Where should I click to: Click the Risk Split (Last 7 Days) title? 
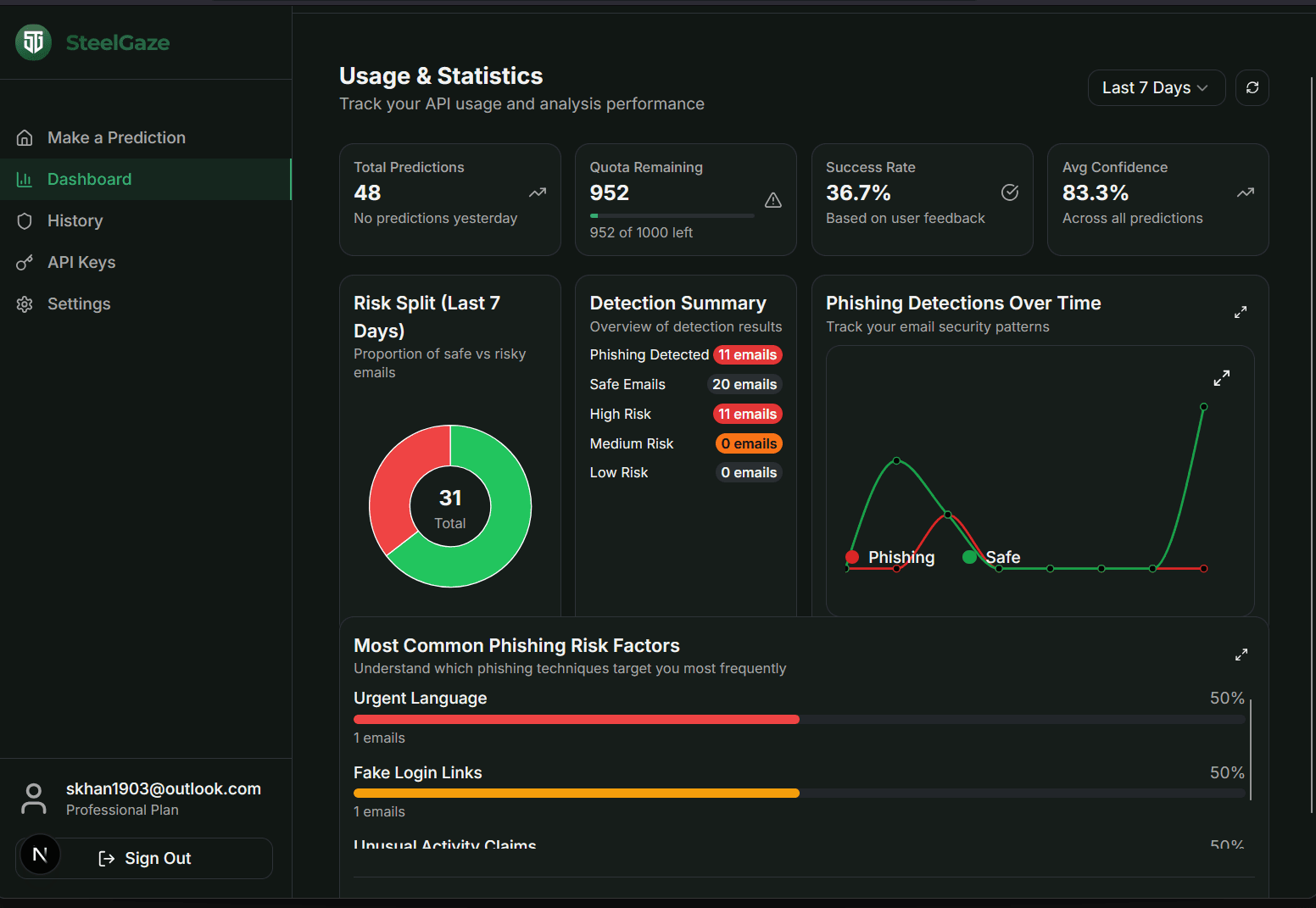click(427, 316)
